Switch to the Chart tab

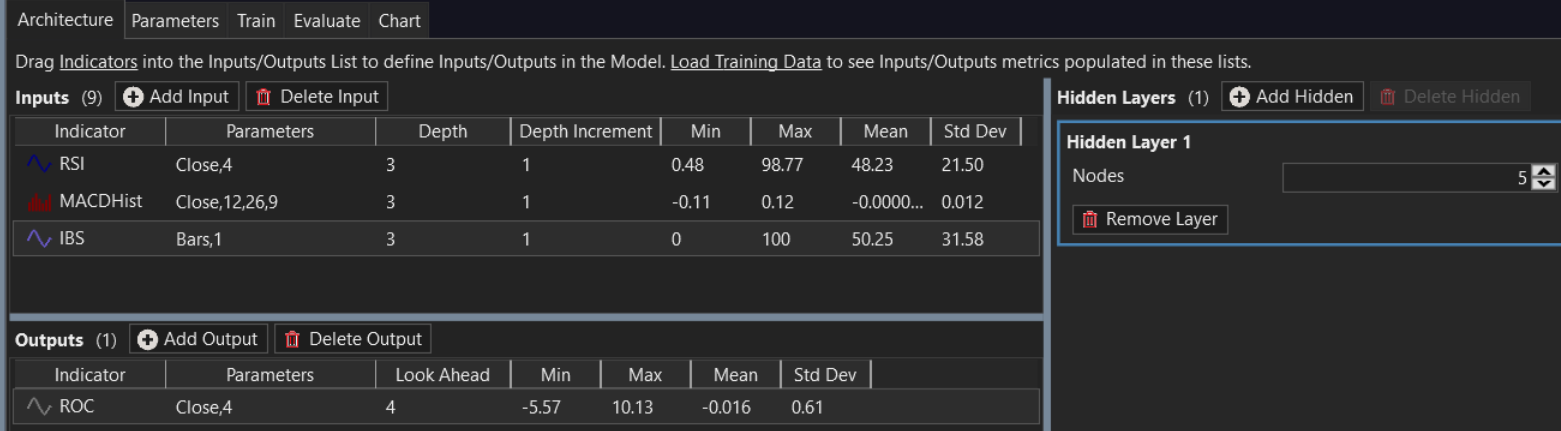[399, 20]
